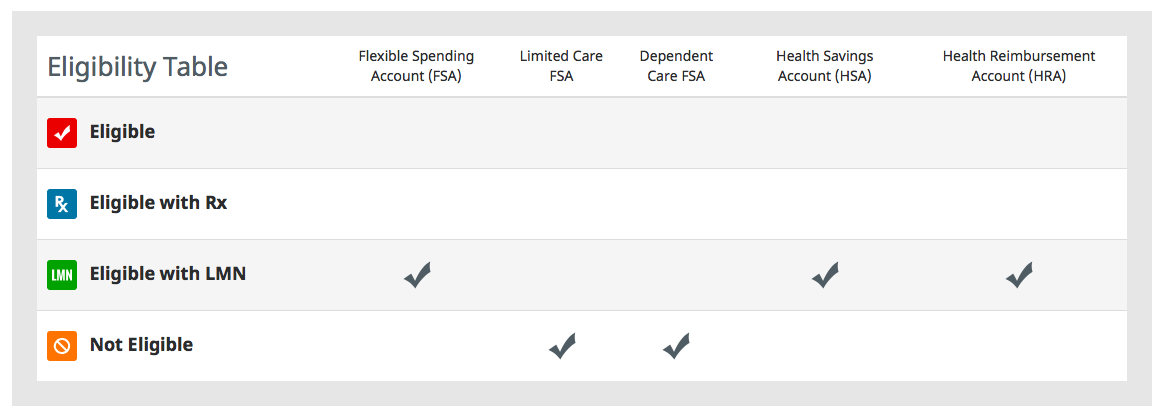This screenshot has width=1162, height=417.
Task: Click the Dependent Care FSA Not Eligible checkmark
Action: [676, 346]
